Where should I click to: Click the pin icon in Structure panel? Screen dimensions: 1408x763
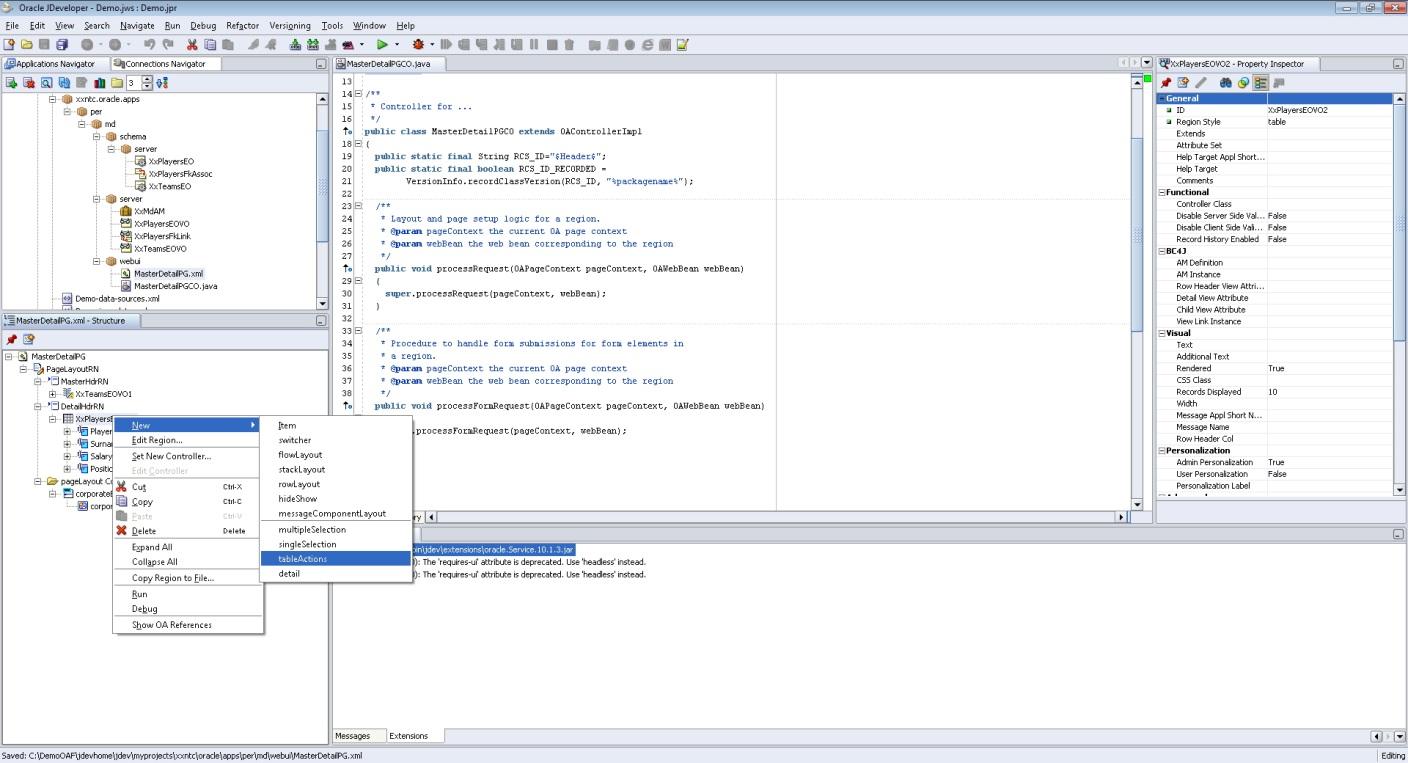12,339
